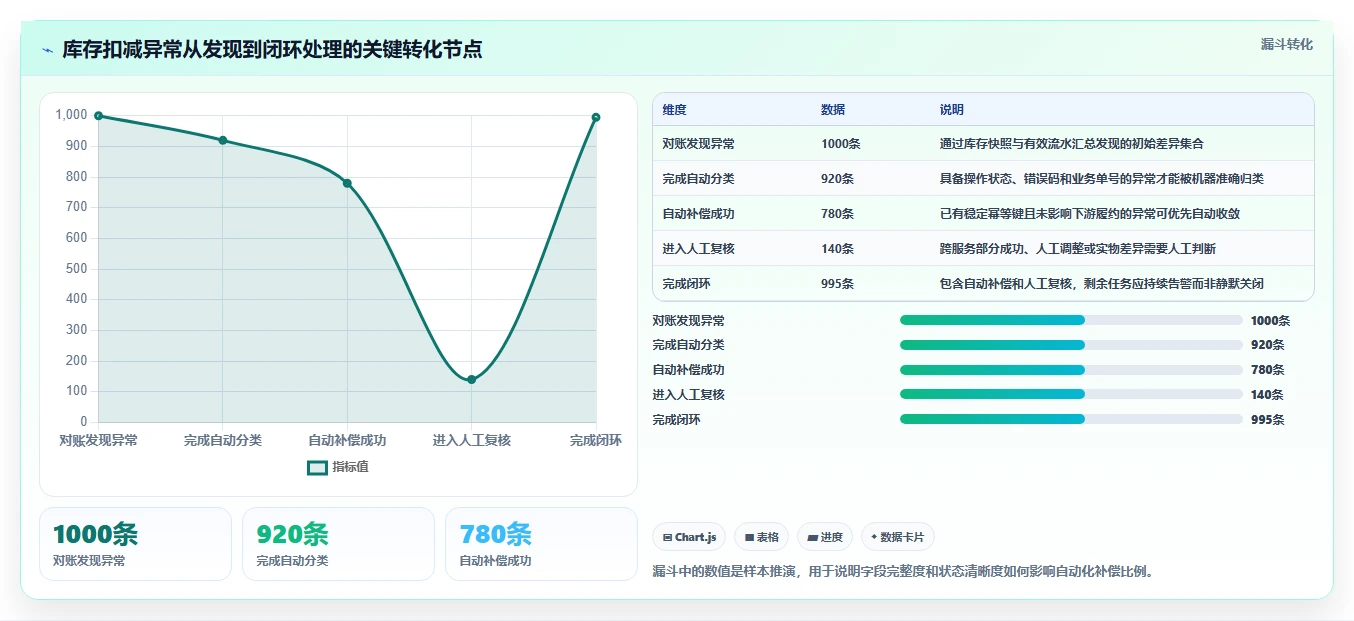Viewport: 1354px width, 621px height.
Task: Click chart data point for 完成闭环
Action: click(596, 117)
